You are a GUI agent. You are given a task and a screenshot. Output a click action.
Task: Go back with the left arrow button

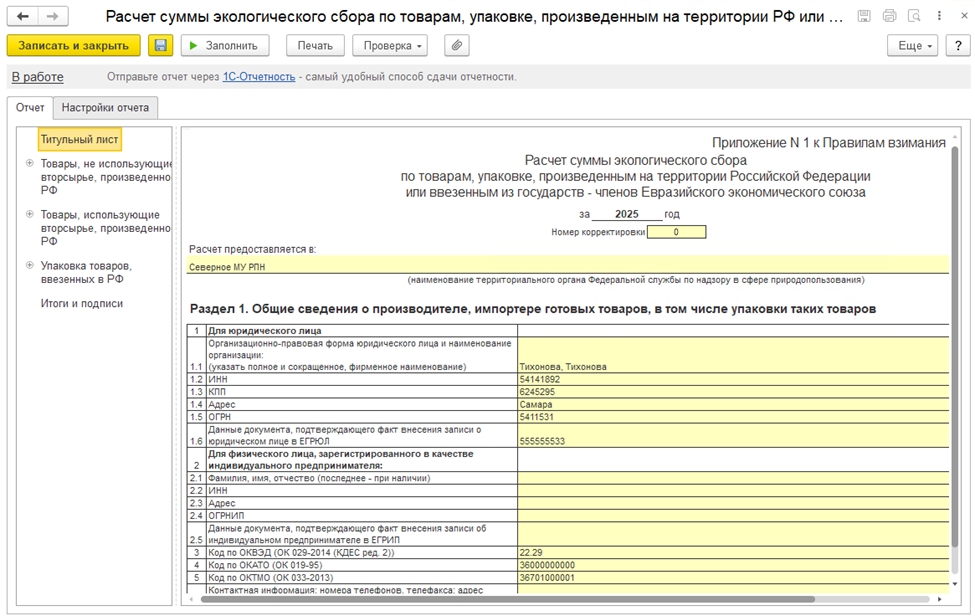pos(23,16)
